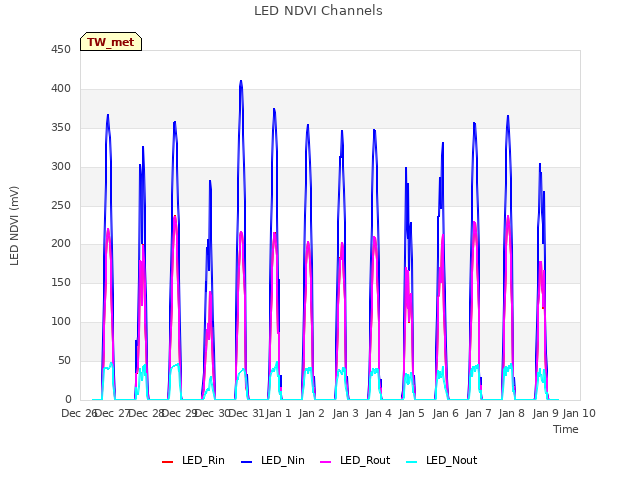Click the TW_met annotation label
Screen dimensions: 640x480
tap(111, 42)
